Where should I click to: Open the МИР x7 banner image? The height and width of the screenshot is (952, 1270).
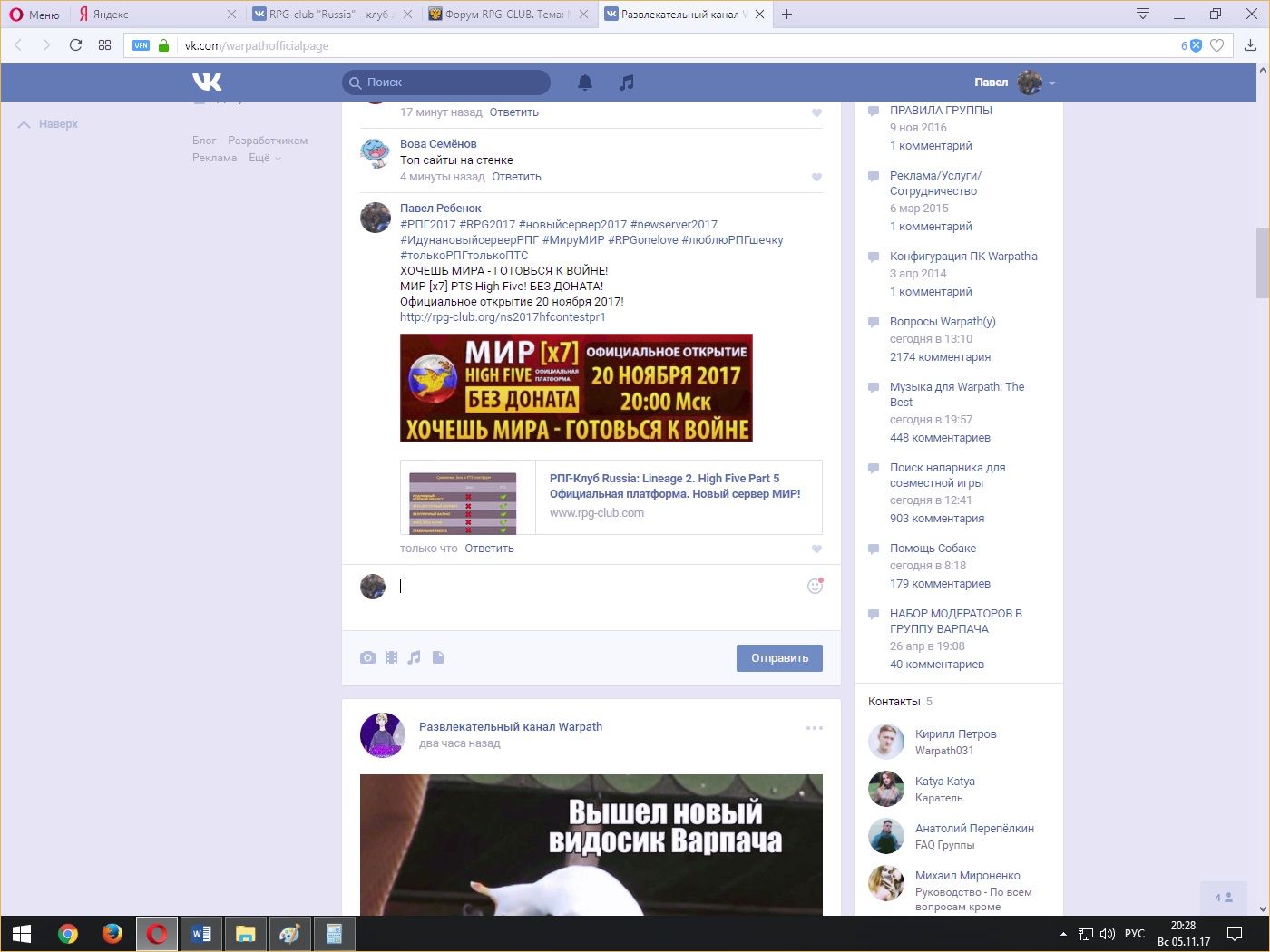point(576,388)
